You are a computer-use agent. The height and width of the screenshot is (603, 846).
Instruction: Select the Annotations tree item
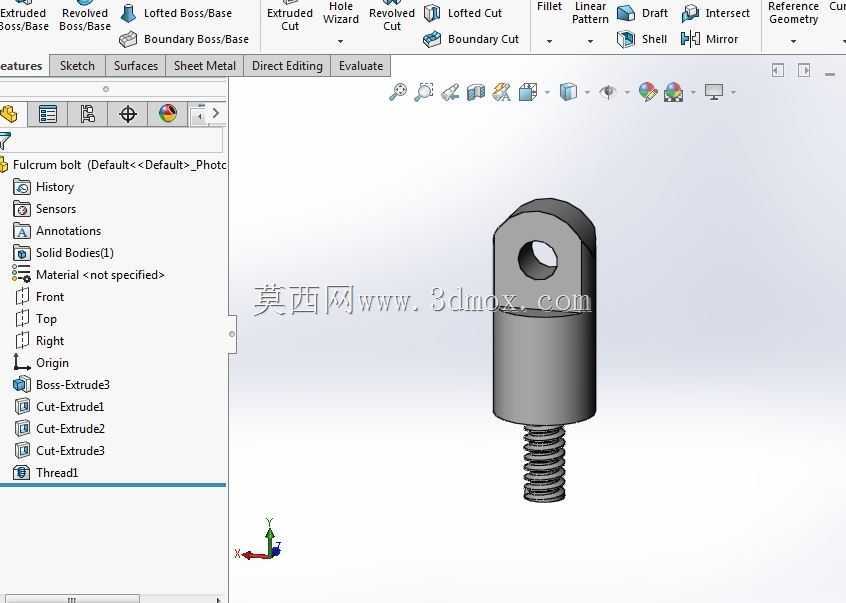point(57,231)
